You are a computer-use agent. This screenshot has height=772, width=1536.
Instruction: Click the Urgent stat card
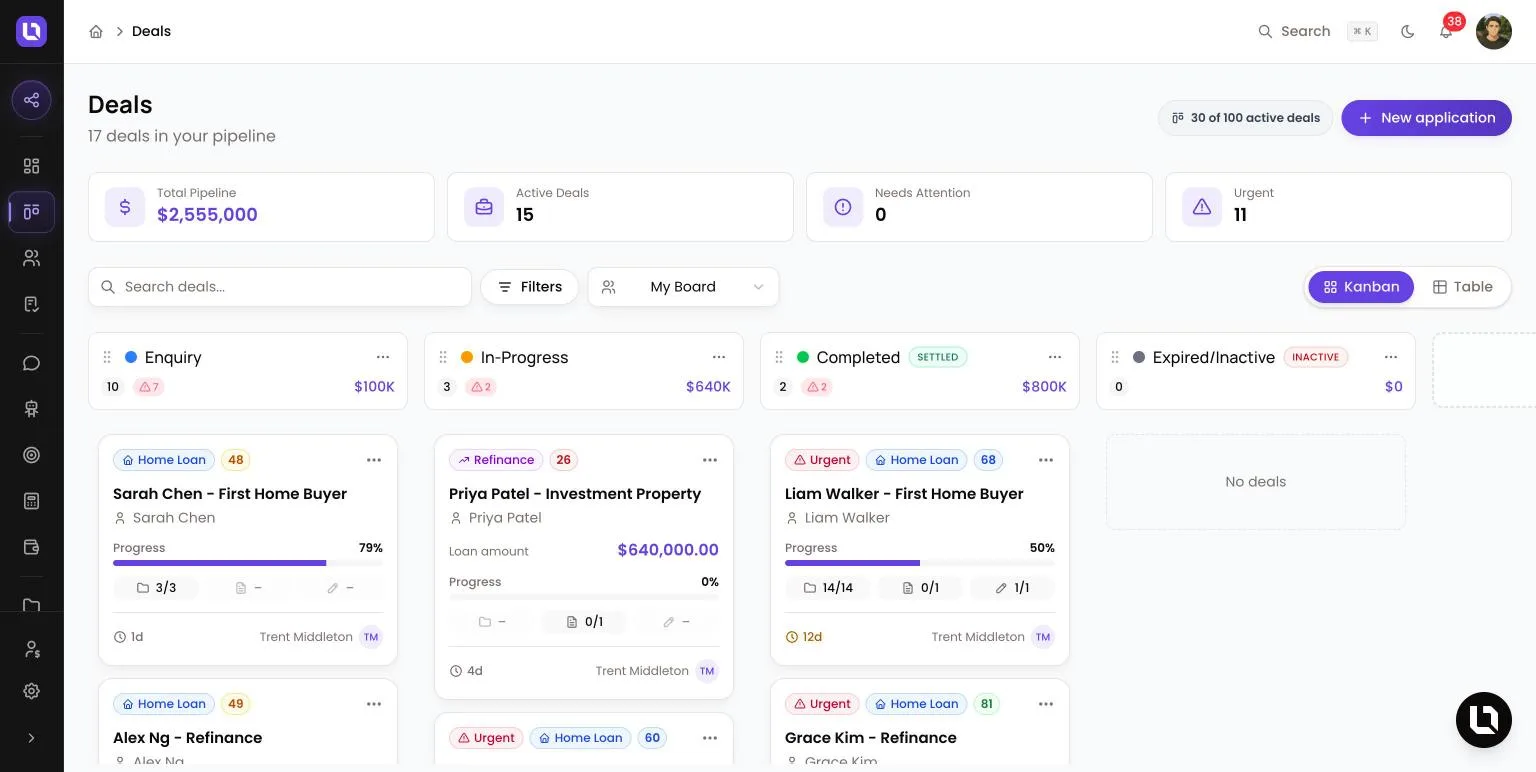[1338, 207]
